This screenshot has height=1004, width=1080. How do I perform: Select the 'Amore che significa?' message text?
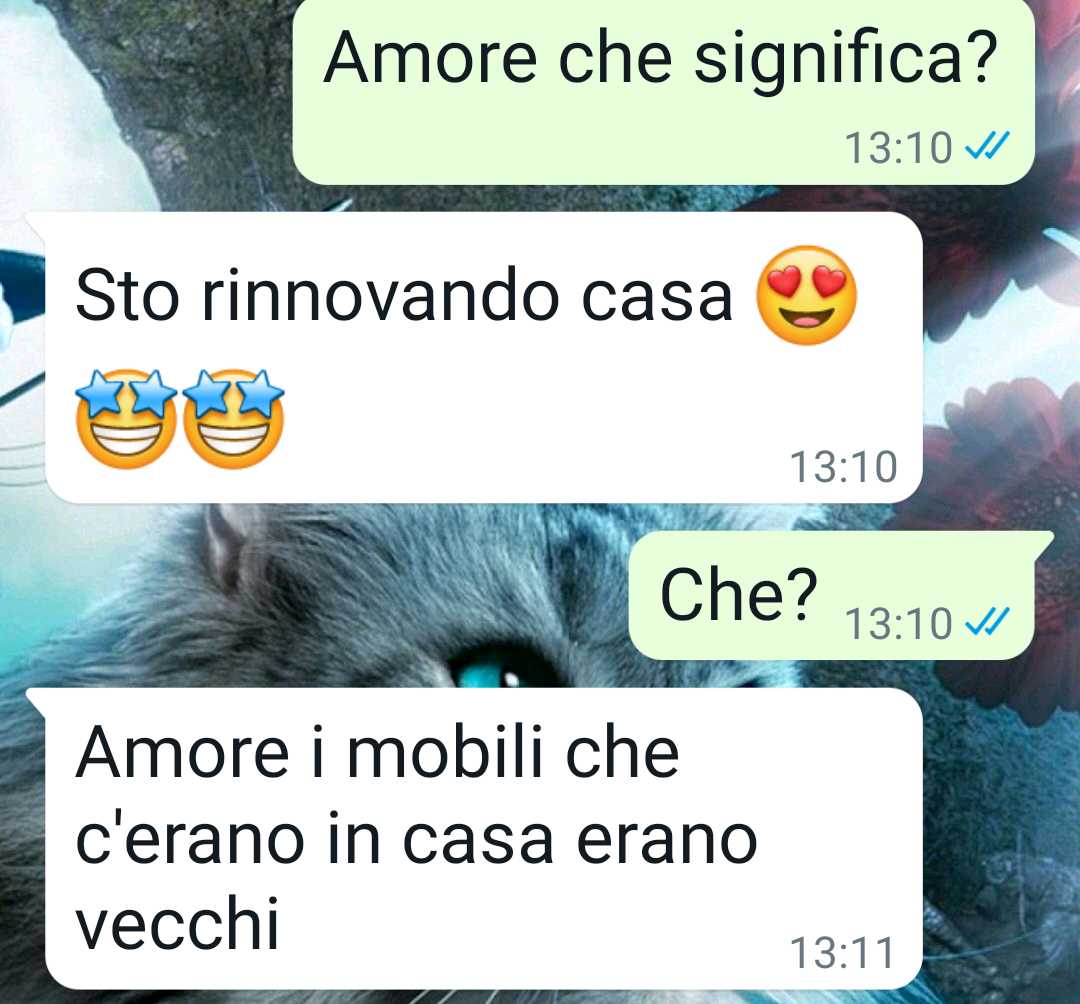coord(661,59)
